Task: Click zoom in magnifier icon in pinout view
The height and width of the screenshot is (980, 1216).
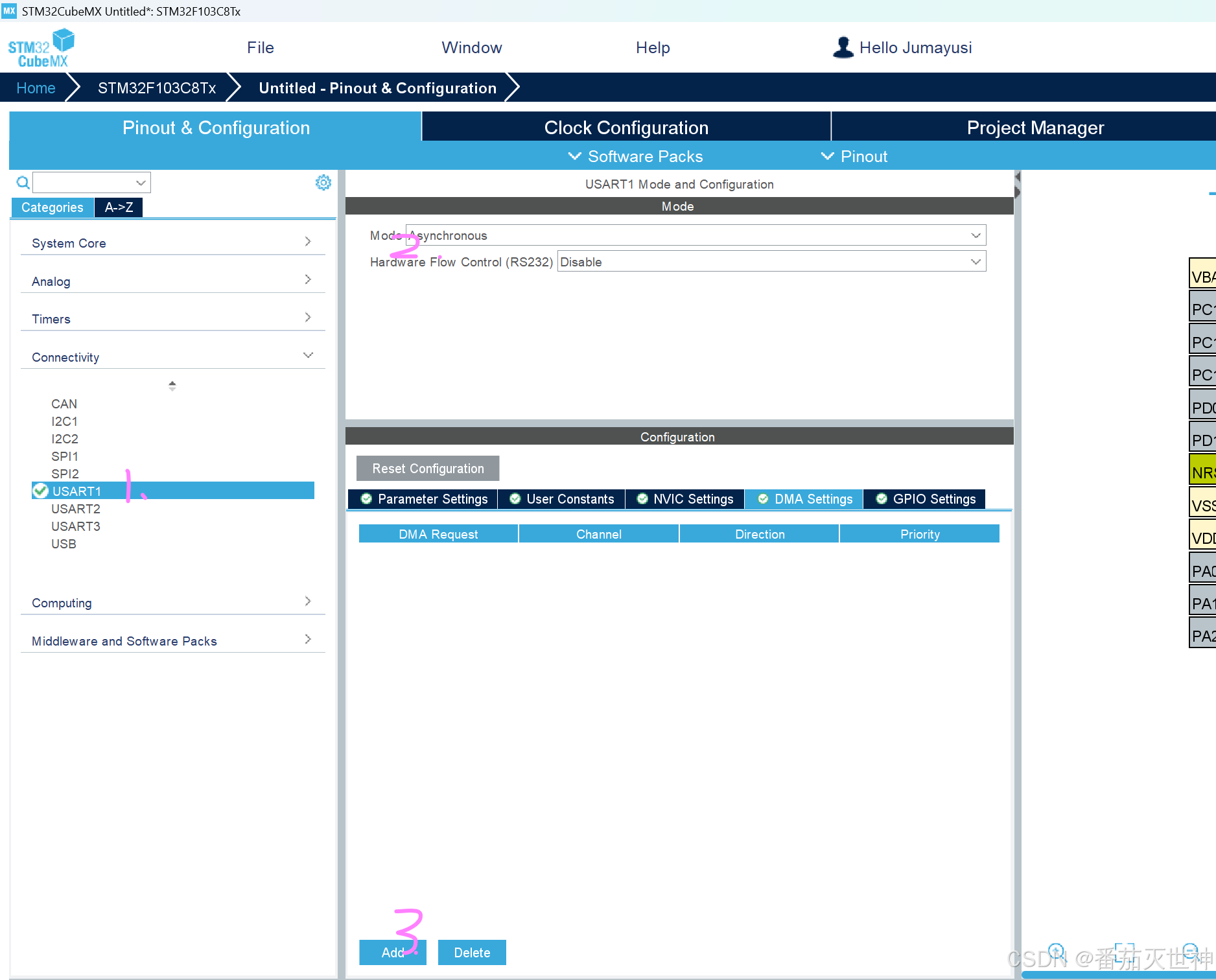Action: click(1056, 951)
